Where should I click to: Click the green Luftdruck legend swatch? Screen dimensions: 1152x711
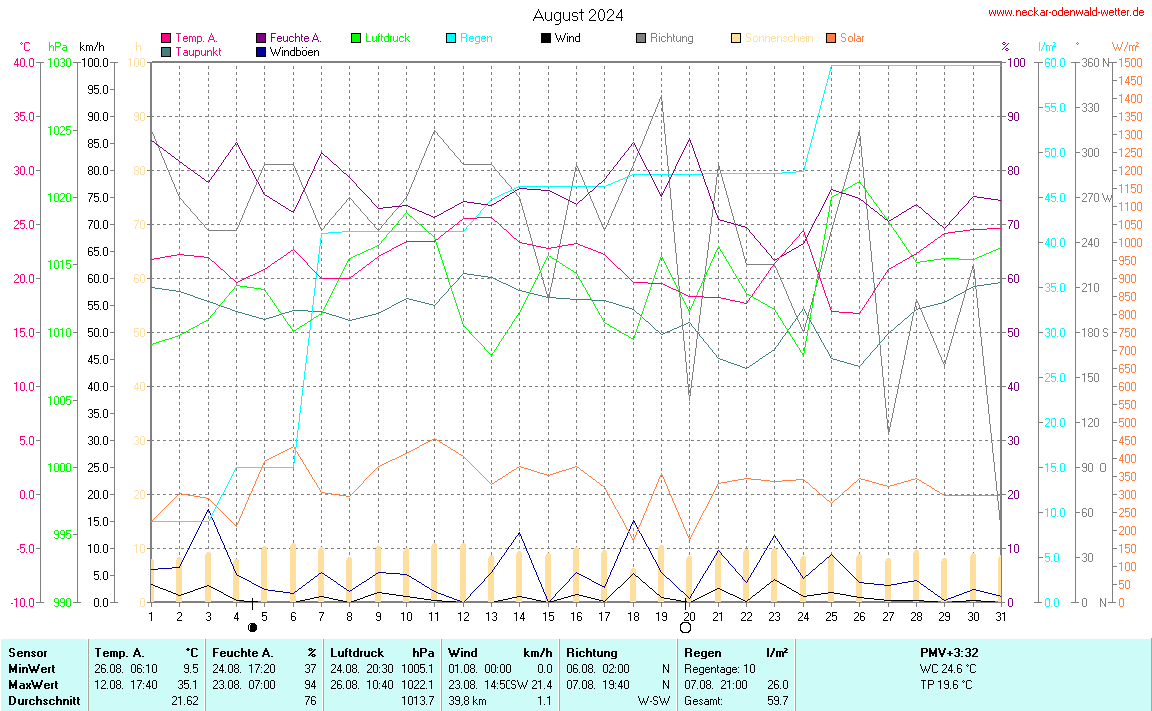click(x=356, y=38)
